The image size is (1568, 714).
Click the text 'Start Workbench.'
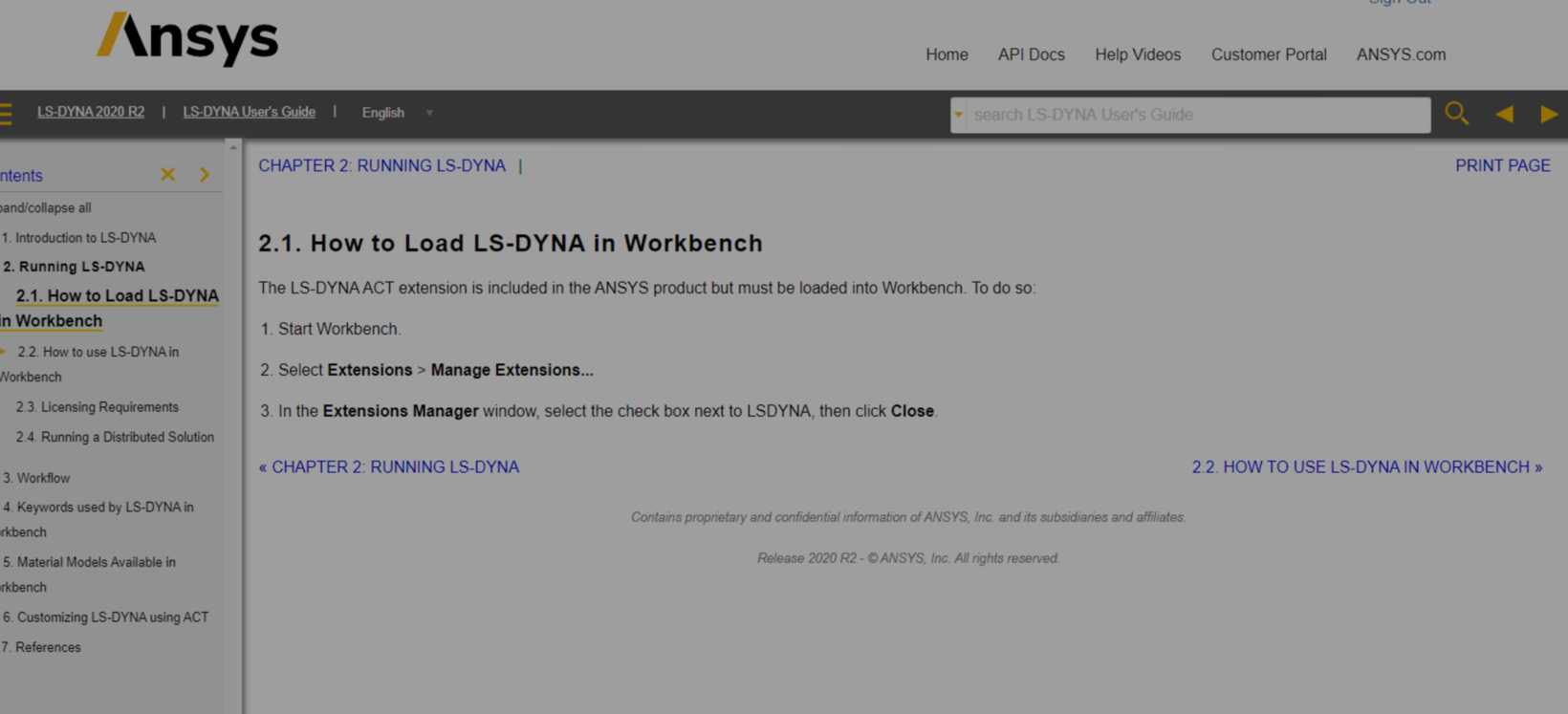pos(339,329)
